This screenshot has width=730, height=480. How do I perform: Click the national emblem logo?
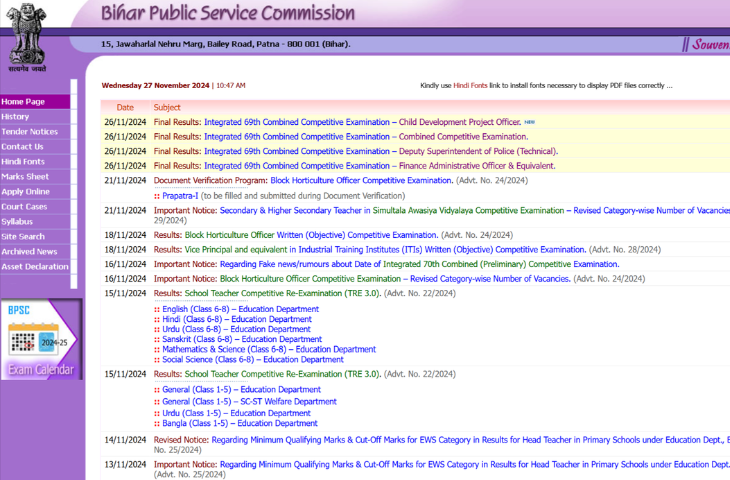[x=27, y=37]
